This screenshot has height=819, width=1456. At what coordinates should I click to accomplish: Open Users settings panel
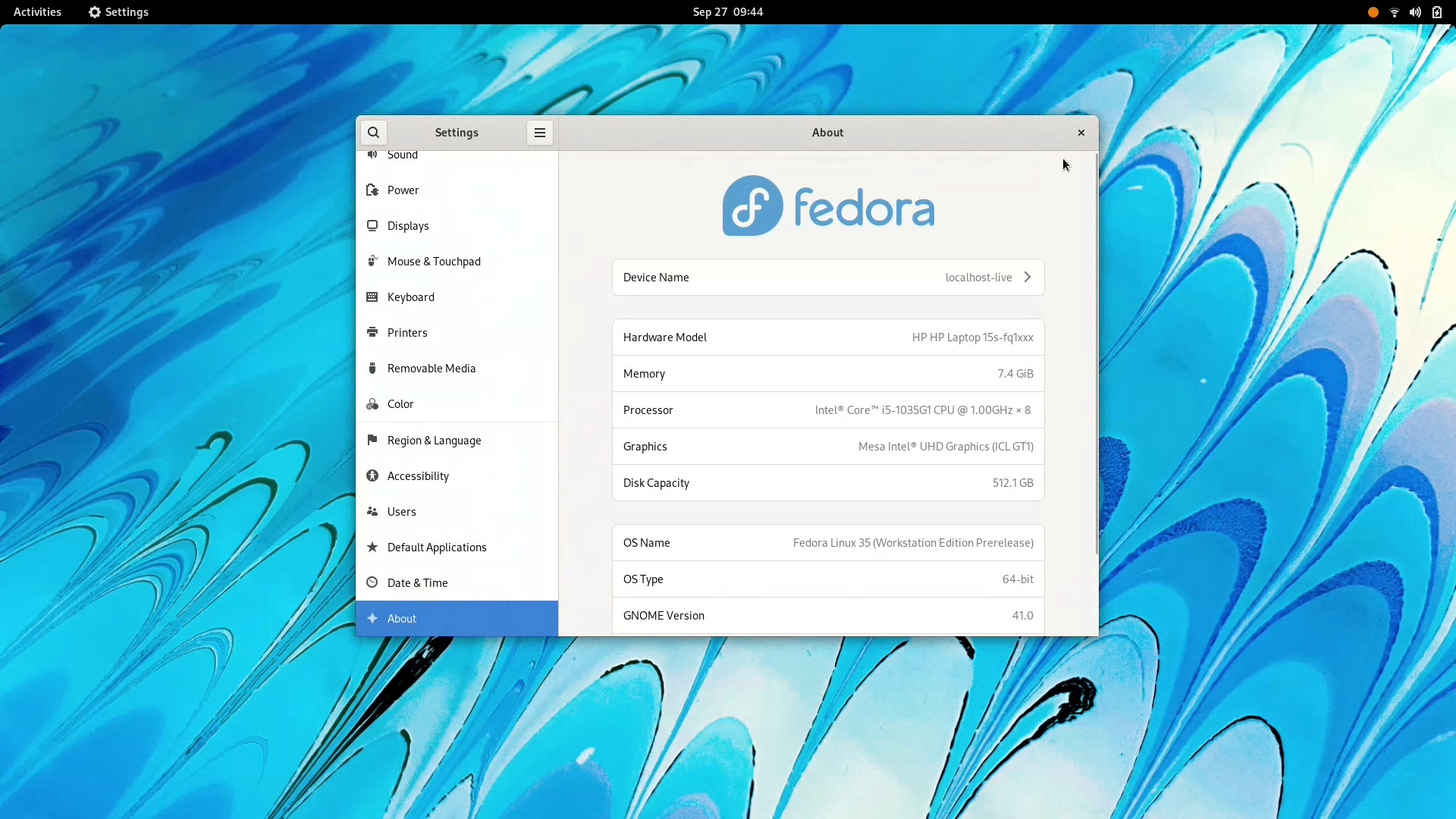(x=457, y=511)
